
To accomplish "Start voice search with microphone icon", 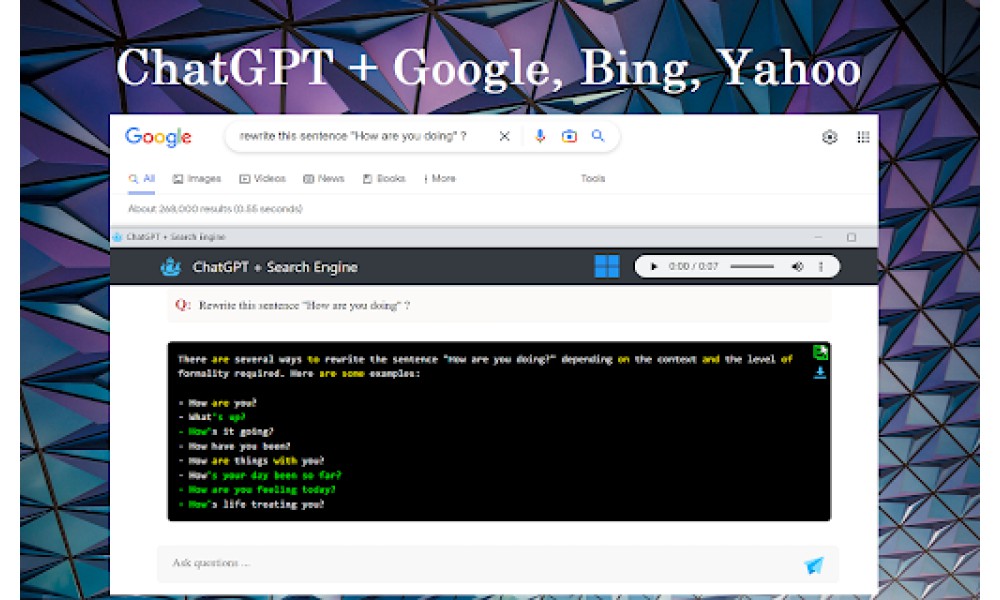I will 540,136.
